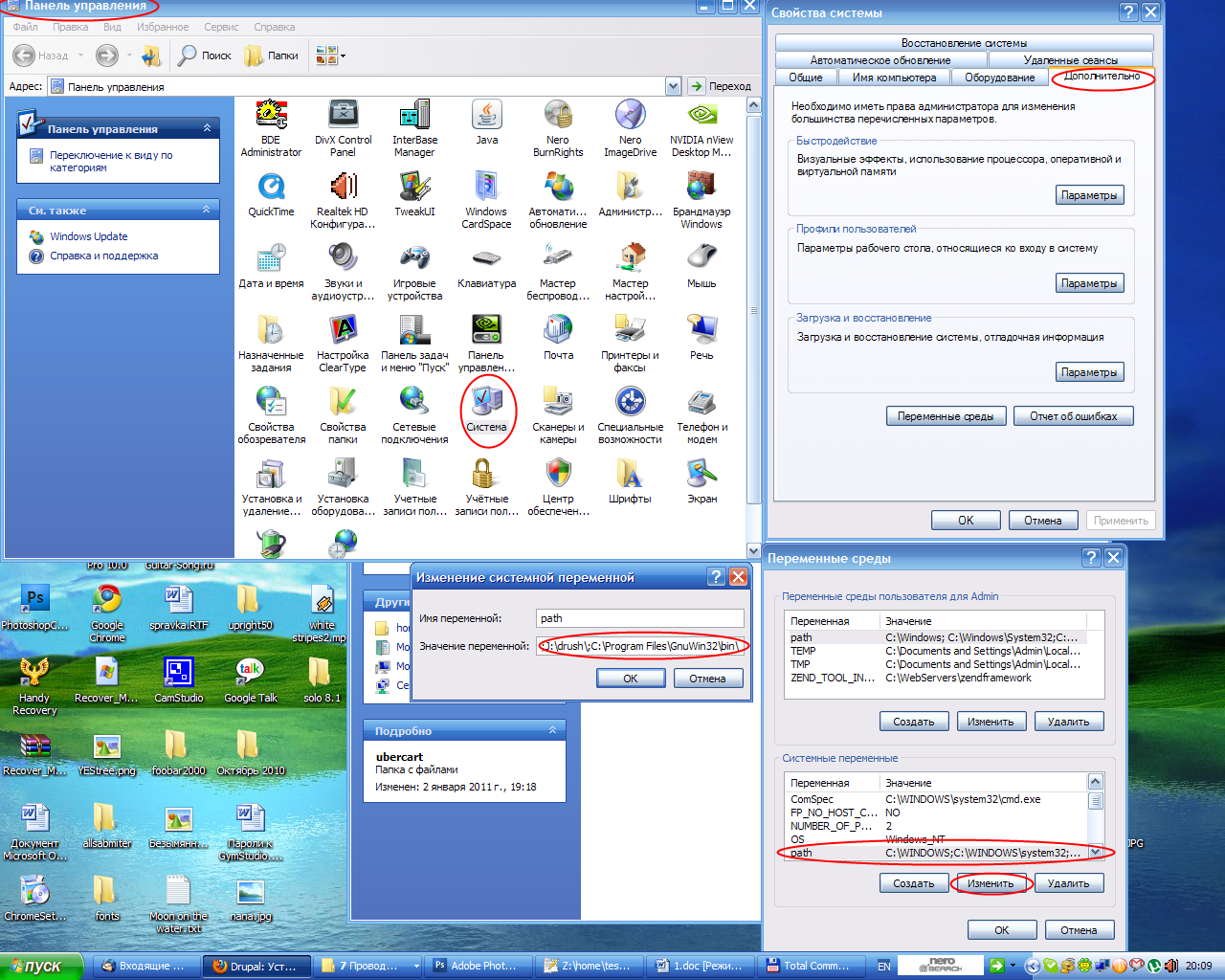Click Переключение к виду по категориям link

point(111,161)
